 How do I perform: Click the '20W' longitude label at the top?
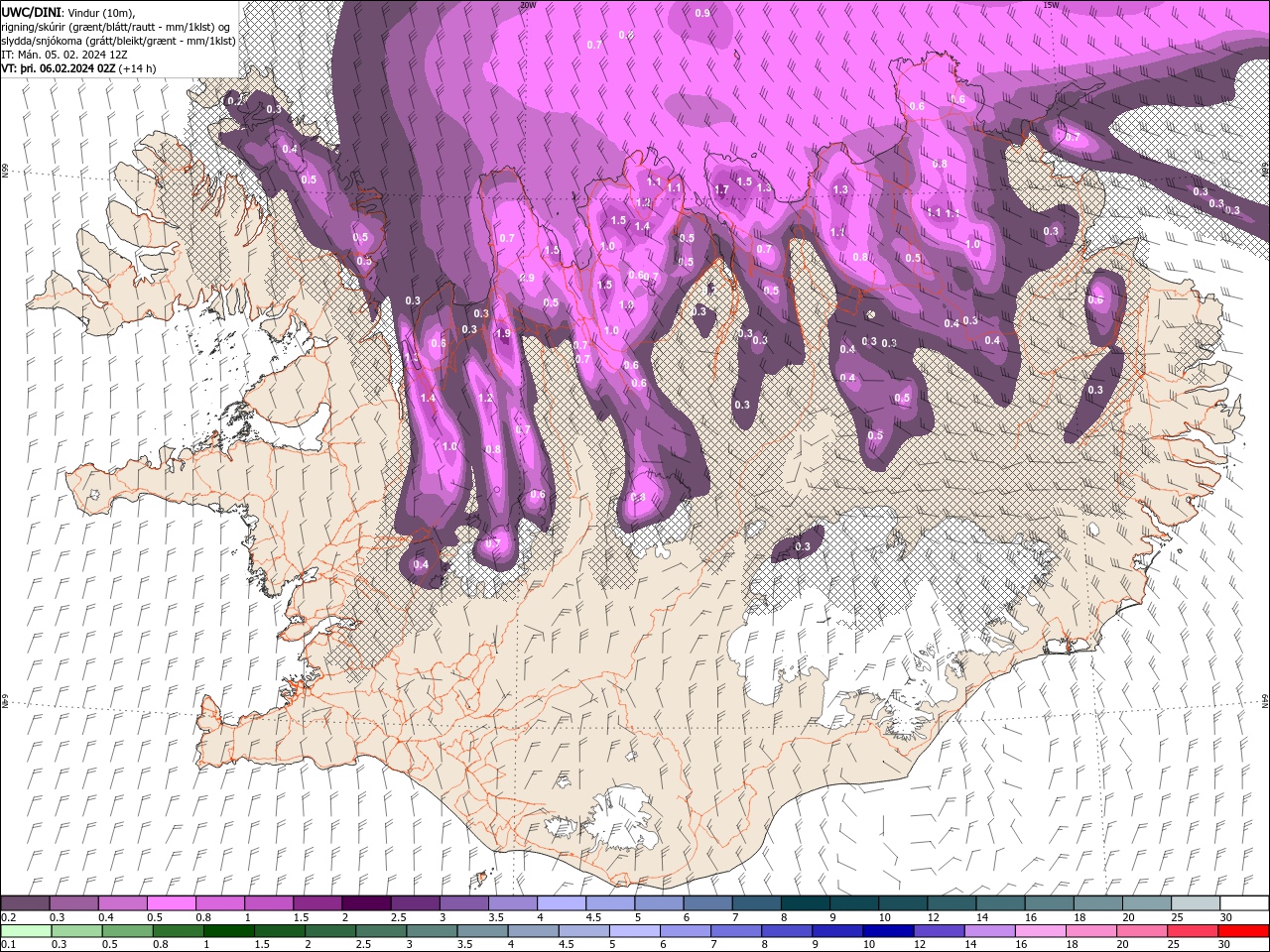(x=528, y=4)
